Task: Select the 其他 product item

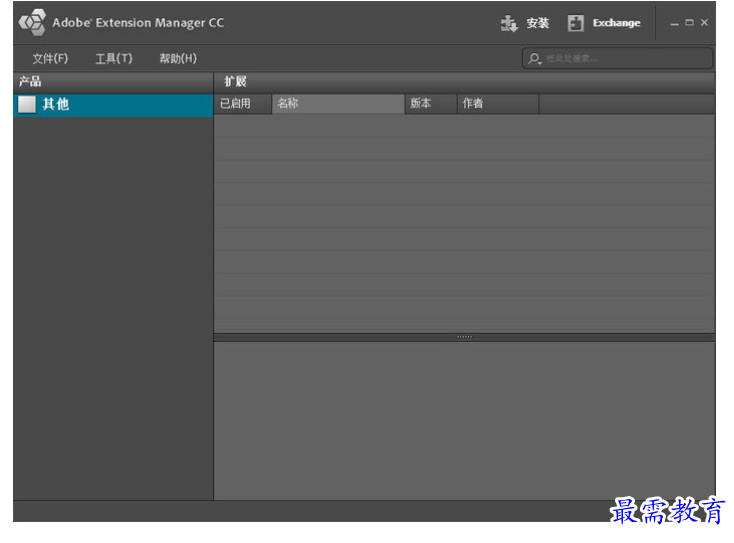Action: click(x=113, y=104)
